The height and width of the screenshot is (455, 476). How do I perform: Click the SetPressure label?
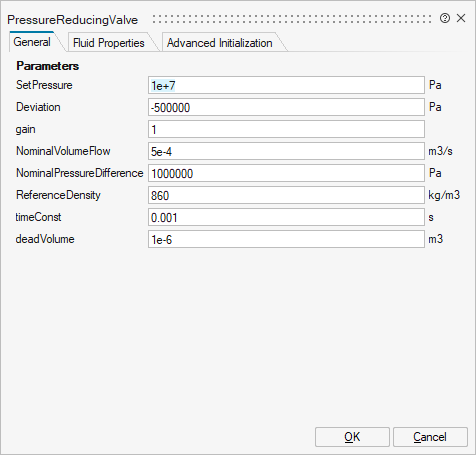[44, 85]
